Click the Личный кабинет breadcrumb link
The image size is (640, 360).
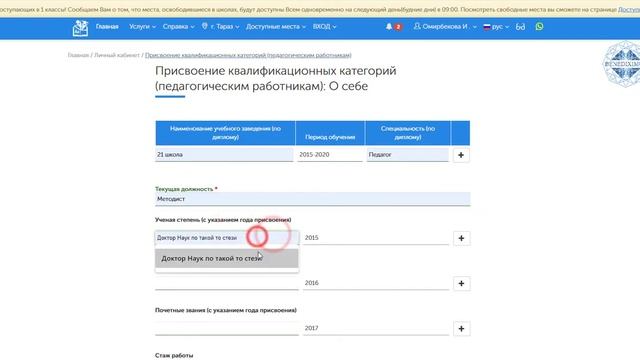117,55
